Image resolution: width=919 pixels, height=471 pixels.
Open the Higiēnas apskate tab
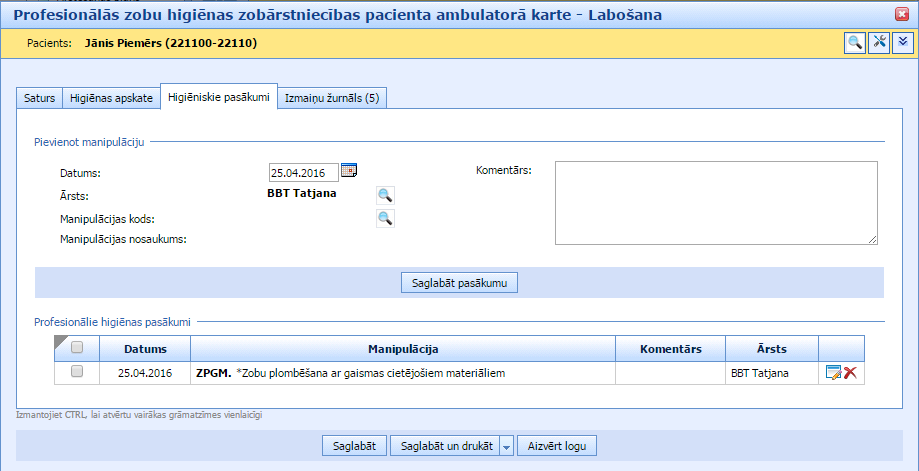111,98
